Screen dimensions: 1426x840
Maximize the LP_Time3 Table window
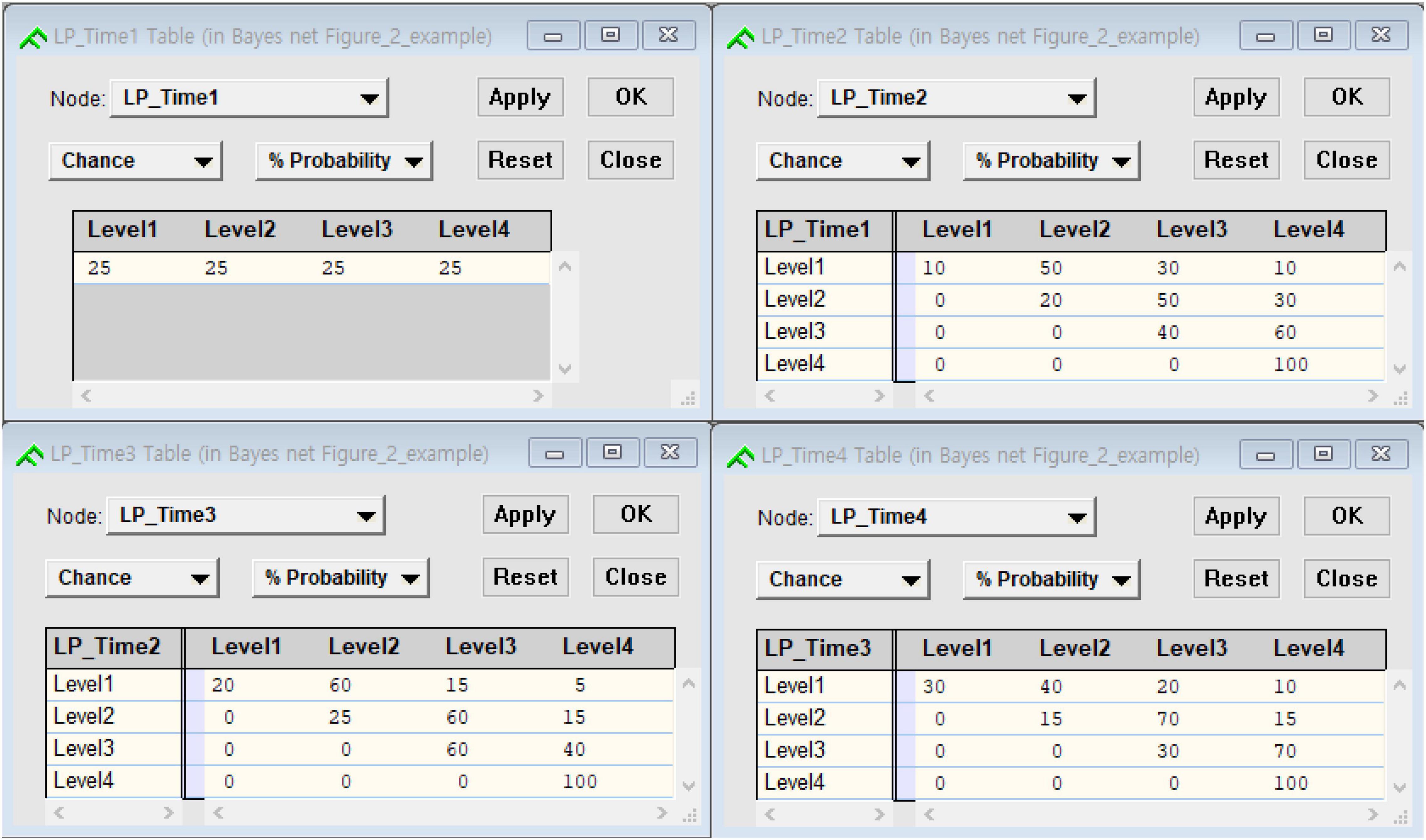[x=612, y=452]
